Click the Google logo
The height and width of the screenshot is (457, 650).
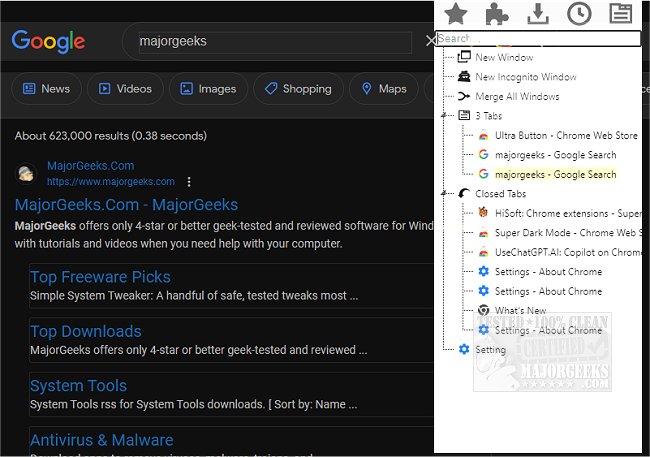(48, 41)
